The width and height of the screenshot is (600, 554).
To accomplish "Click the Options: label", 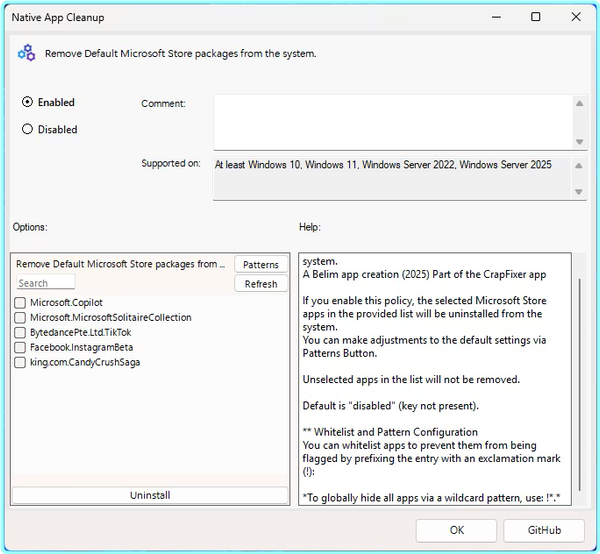I will coord(30,227).
